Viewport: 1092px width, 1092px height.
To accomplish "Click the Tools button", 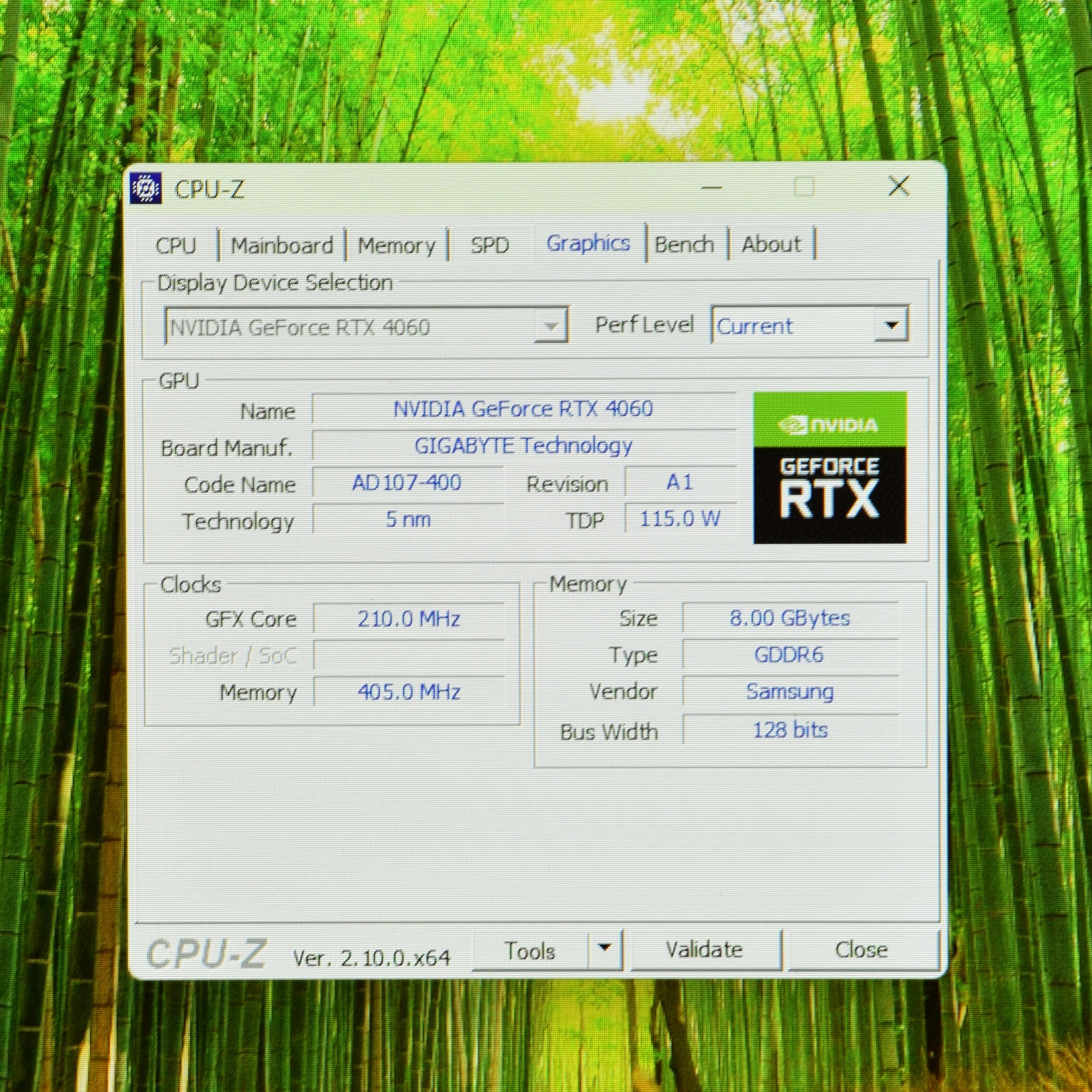I will (x=529, y=951).
